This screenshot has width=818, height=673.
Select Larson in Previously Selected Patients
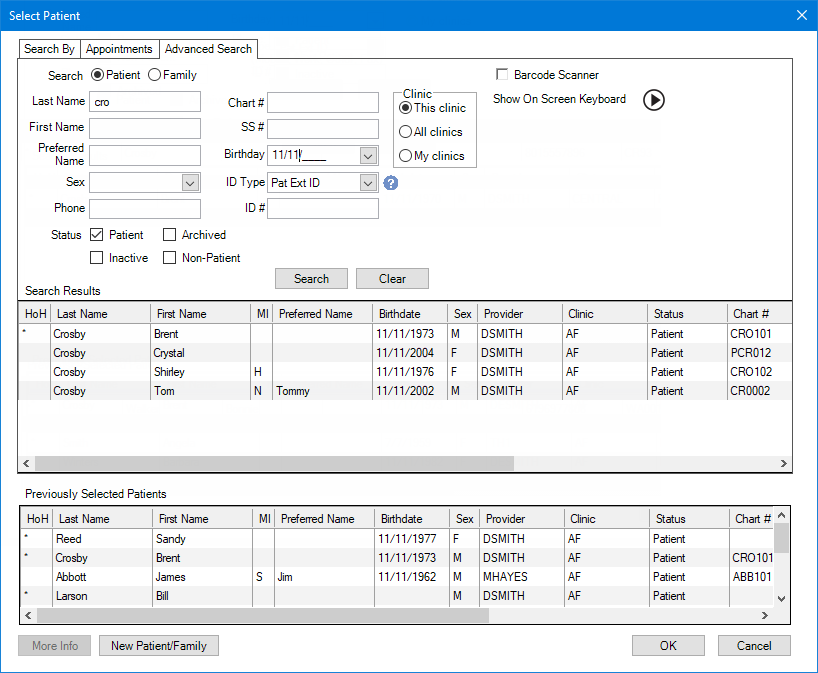coord(71,596)
